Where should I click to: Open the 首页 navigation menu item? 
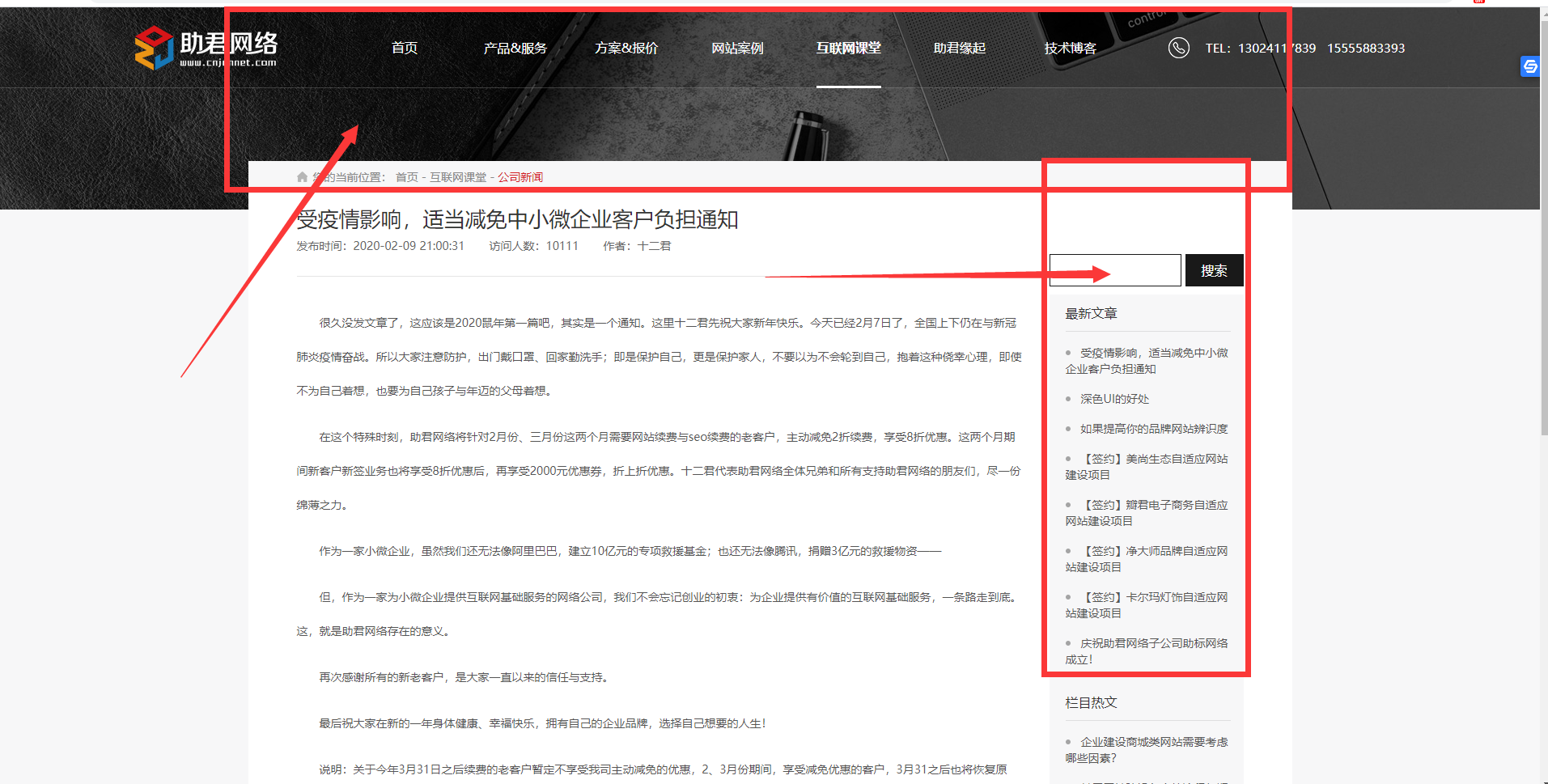pyautogui.click(x=405, y=49)
